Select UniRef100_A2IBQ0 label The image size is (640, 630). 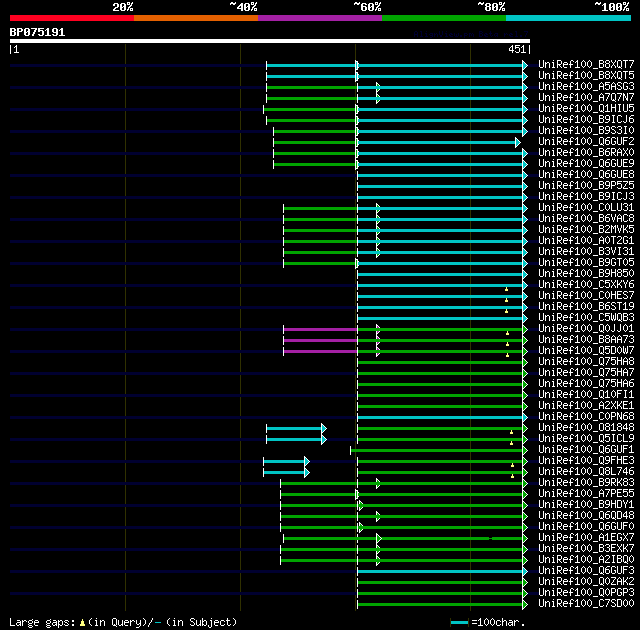(586, 560)
